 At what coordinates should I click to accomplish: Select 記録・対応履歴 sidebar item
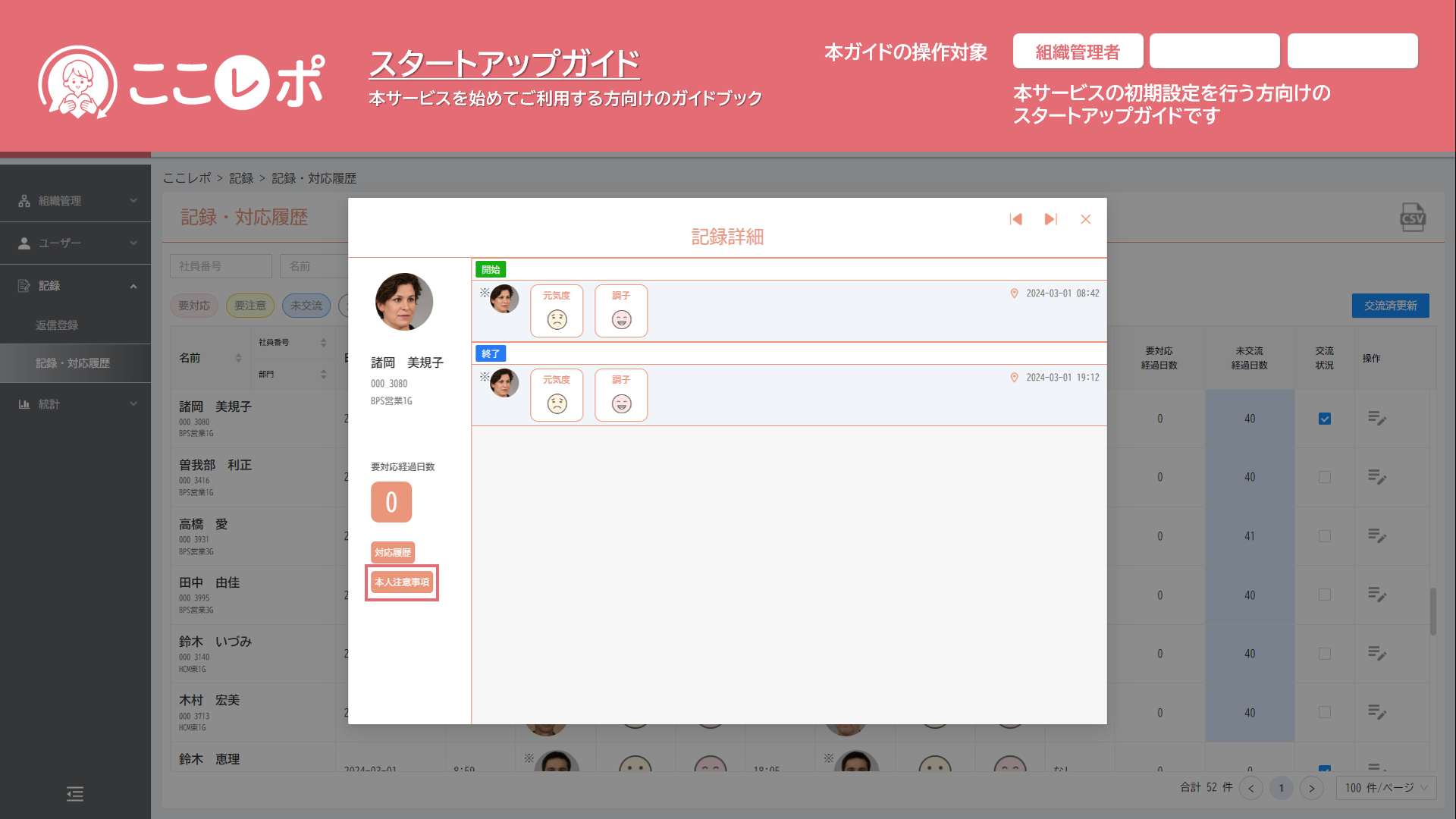coord(73,363)
